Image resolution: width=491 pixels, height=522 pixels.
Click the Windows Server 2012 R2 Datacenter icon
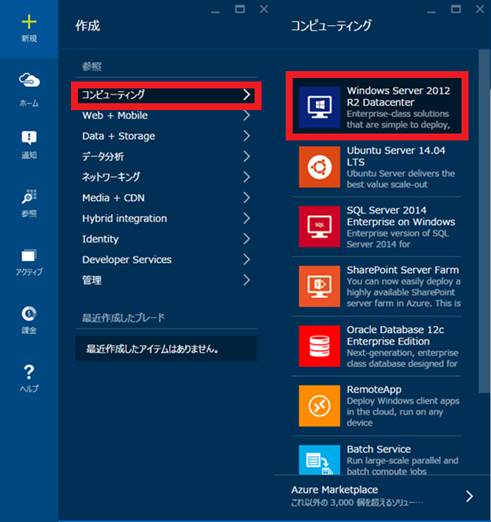point(319,107)
